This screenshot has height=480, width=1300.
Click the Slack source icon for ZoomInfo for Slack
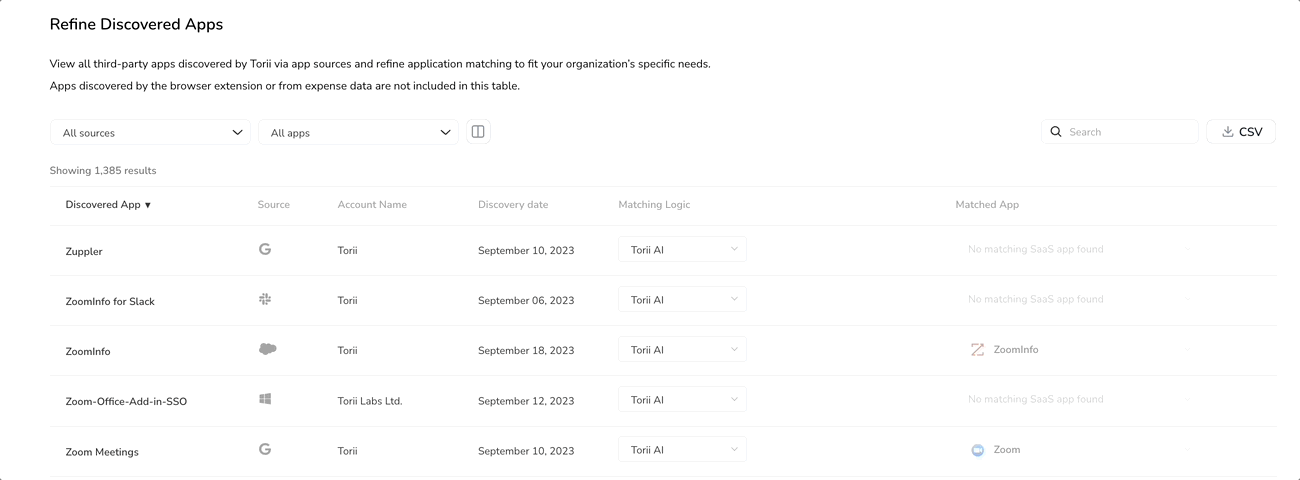(265, 299)
